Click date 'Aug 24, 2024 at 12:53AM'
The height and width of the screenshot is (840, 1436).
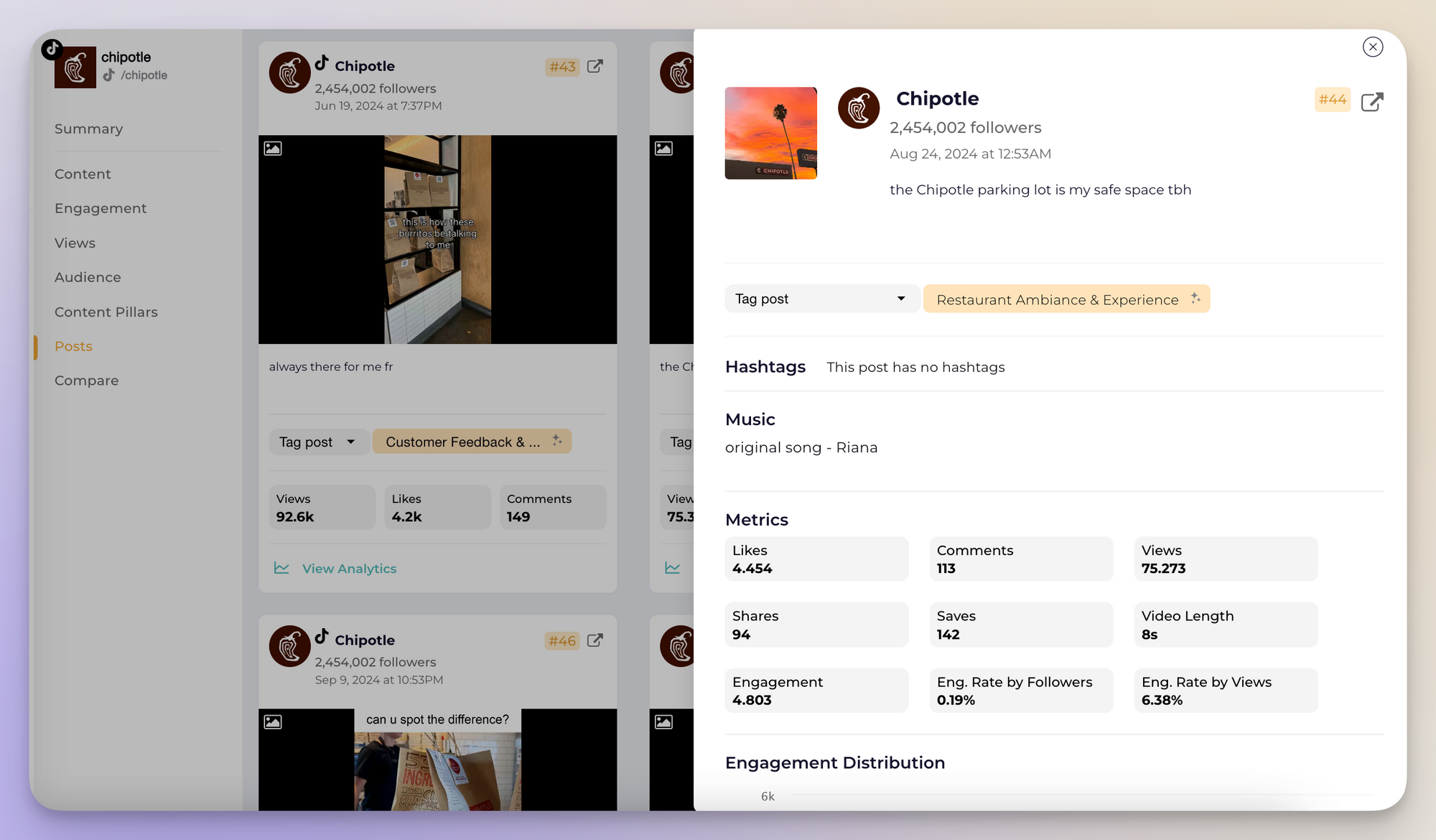point(970,154)
